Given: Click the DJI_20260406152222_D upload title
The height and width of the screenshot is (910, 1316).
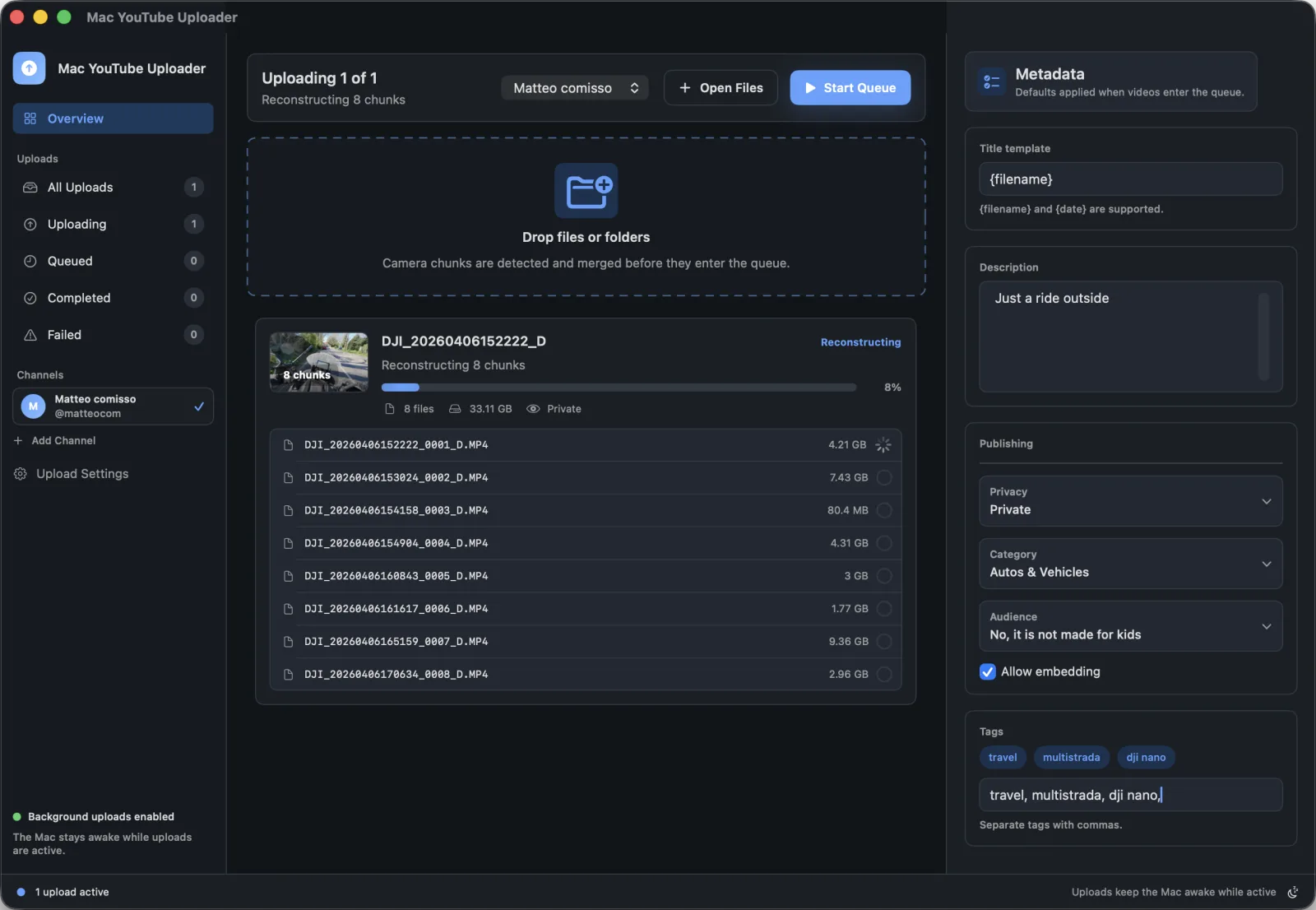Looking at the screenshot, I should tap(464, 341).
